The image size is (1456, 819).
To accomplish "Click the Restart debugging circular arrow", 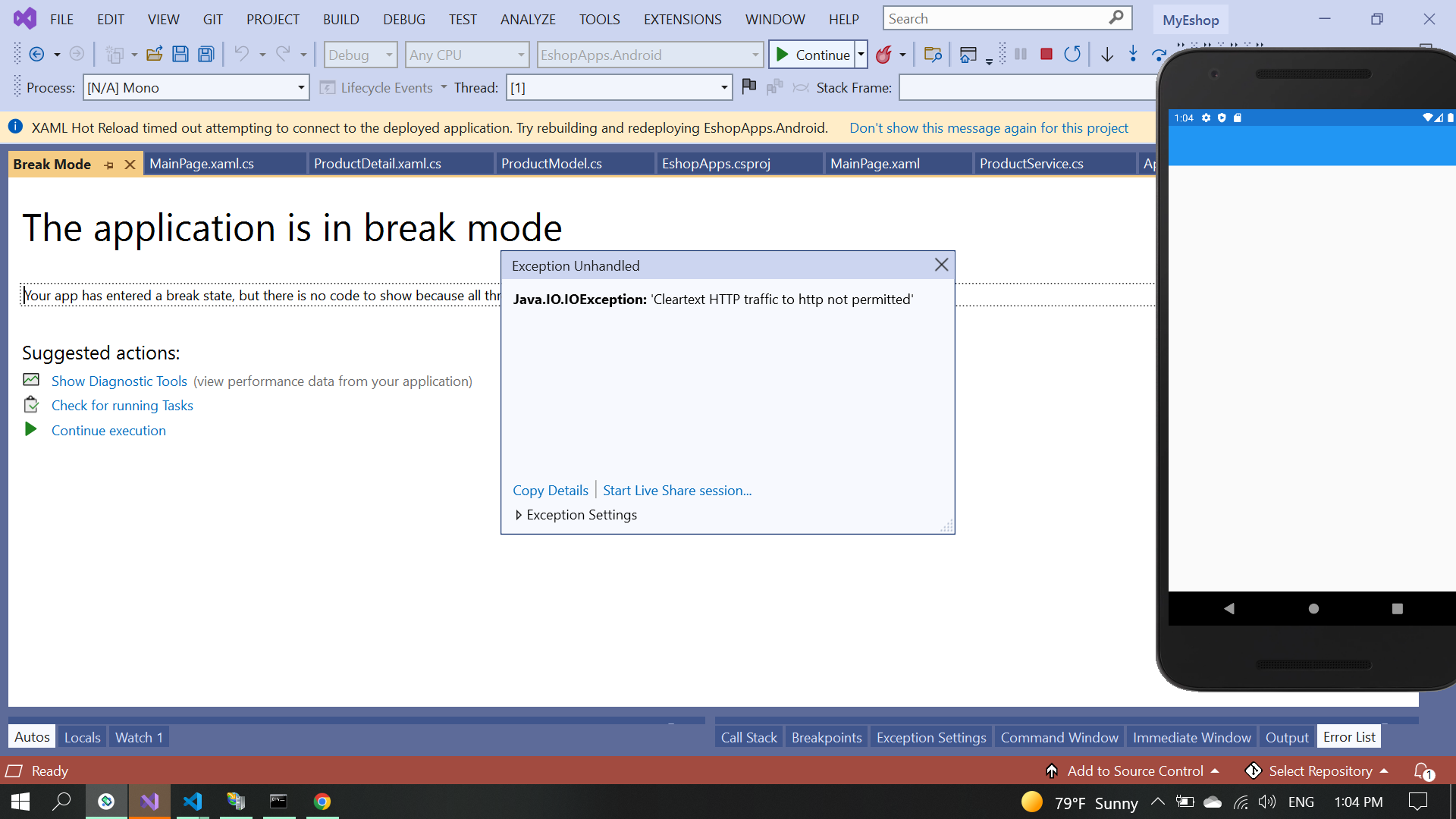I will pyautogui.click(x=1072, y=55).
